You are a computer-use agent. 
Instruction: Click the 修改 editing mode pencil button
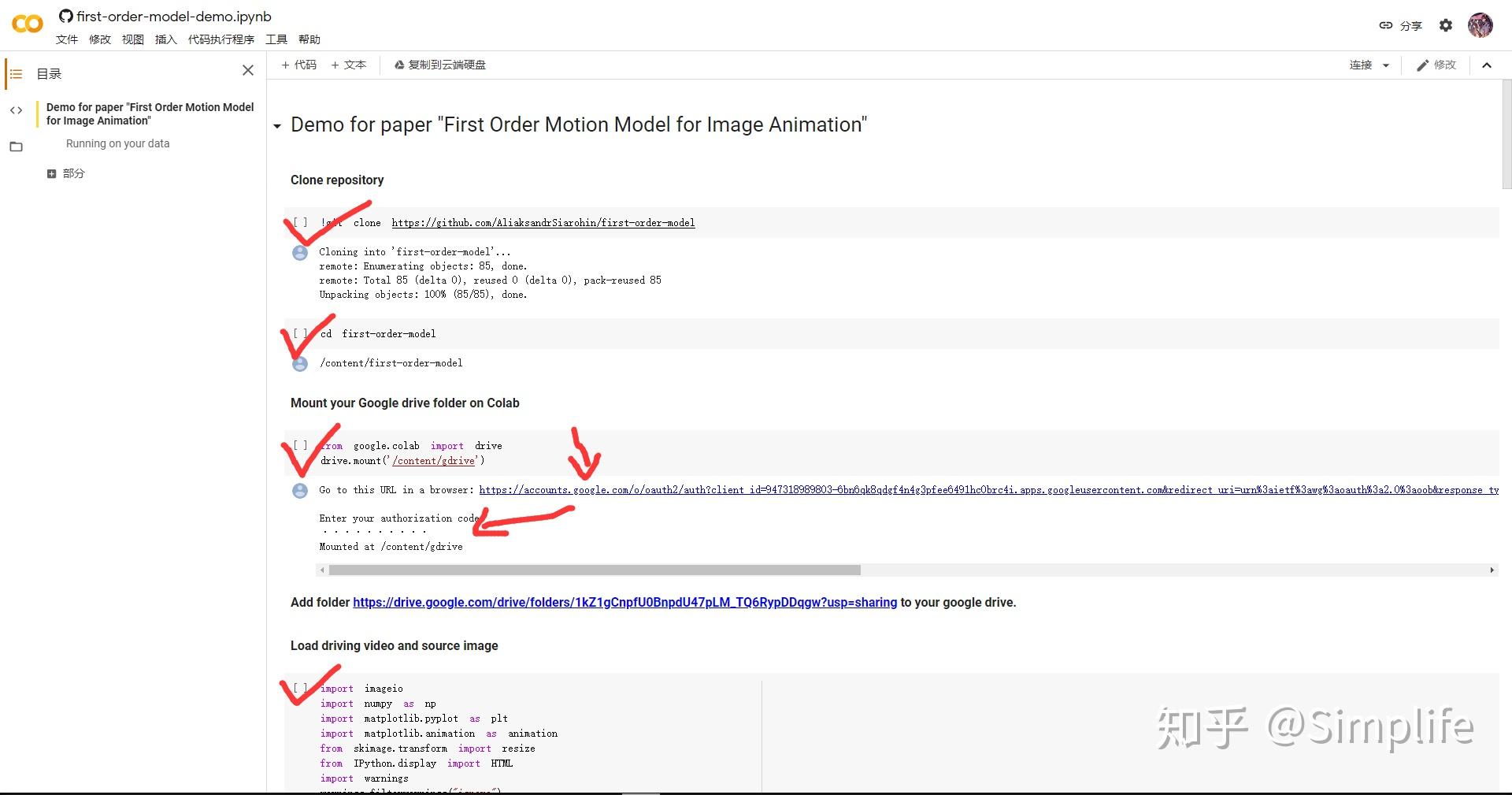tap(1436, 65)
